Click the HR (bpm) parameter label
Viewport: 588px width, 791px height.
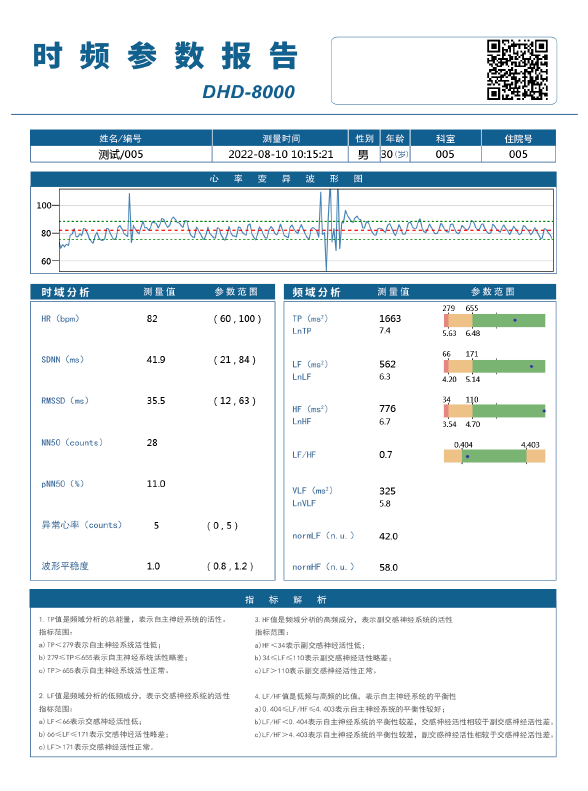pos(60,319)
